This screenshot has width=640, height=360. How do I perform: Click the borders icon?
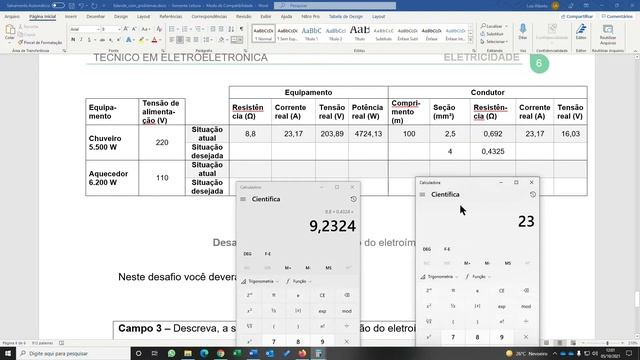(235, 40)
